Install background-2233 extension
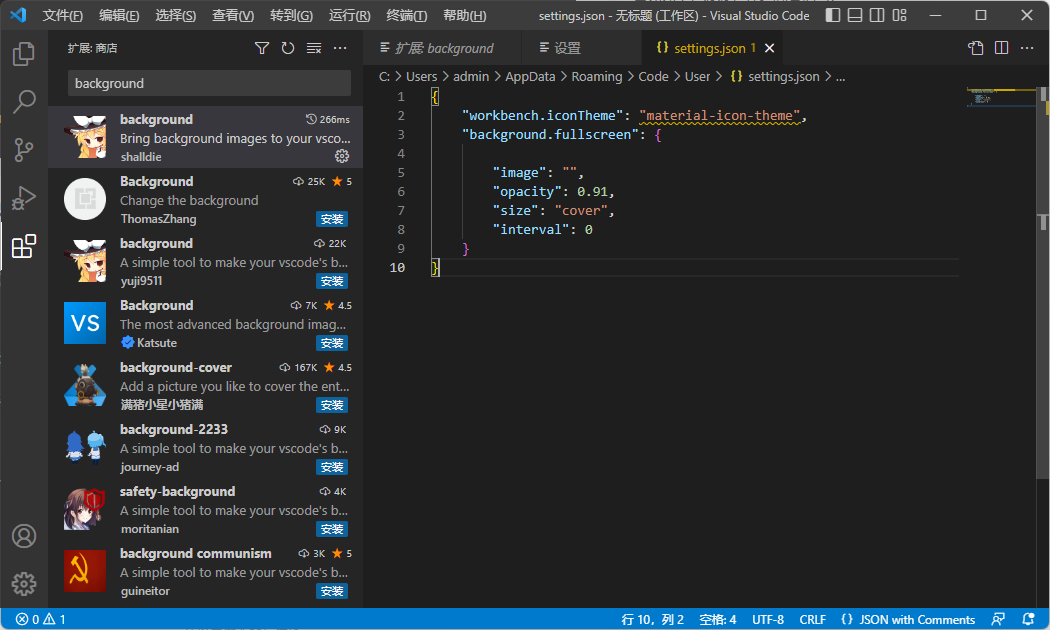Screen dimensions: 1050x630 (331, 467)
